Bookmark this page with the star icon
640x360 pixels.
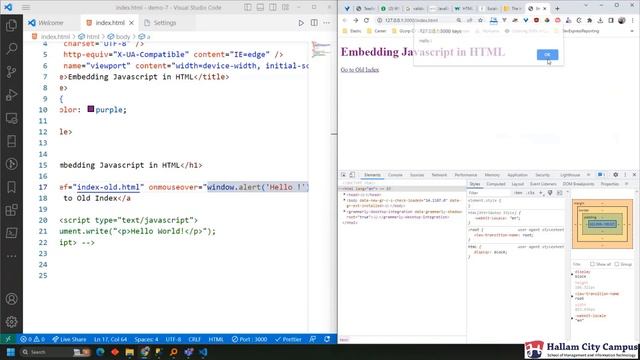point(480,20)
